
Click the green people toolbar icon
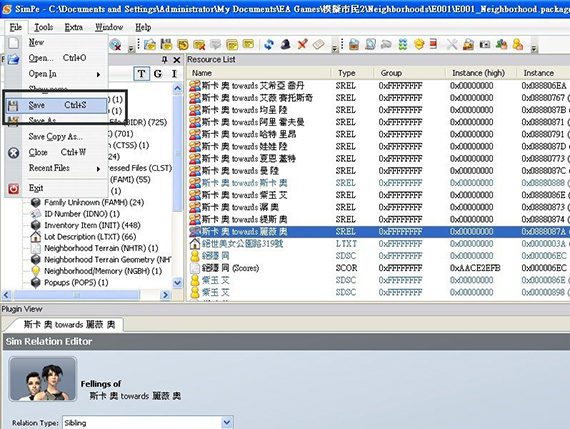click(501, 45)
